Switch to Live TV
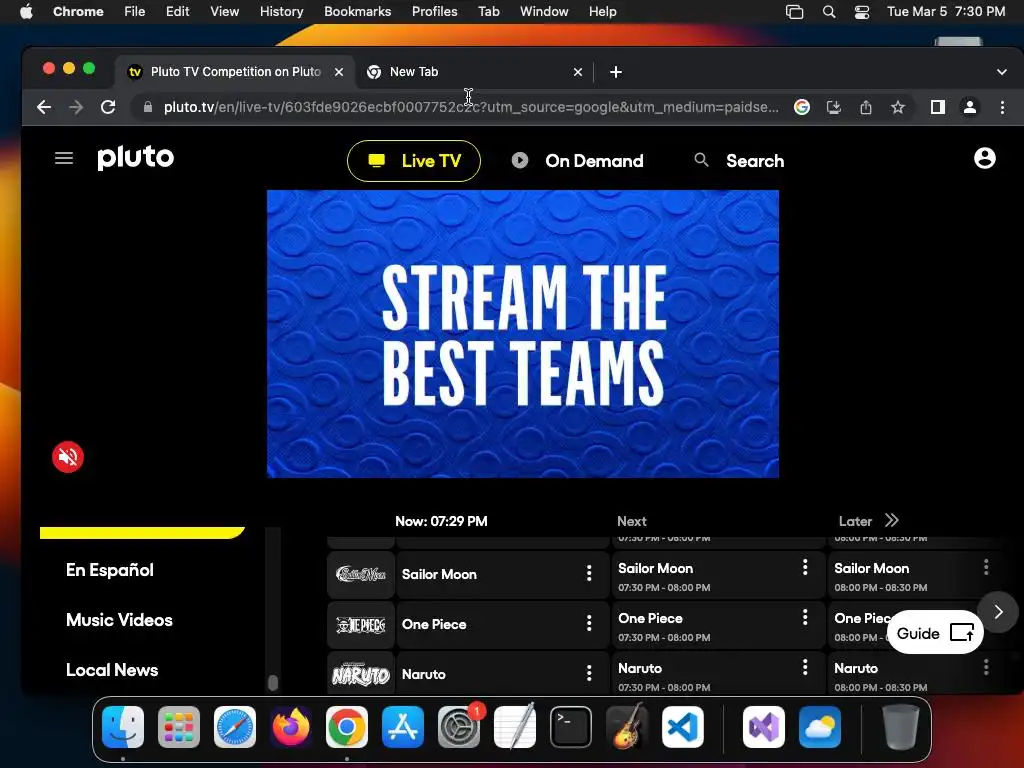Image resolution: width=1024 pixels, height=768 pixels. (x=414, y=161)
